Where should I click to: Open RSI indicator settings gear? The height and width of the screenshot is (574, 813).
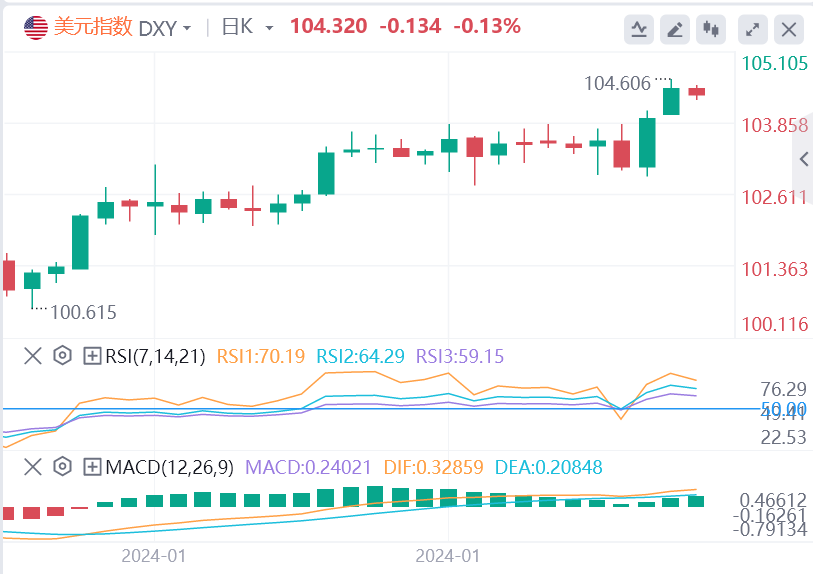[63, 355]
